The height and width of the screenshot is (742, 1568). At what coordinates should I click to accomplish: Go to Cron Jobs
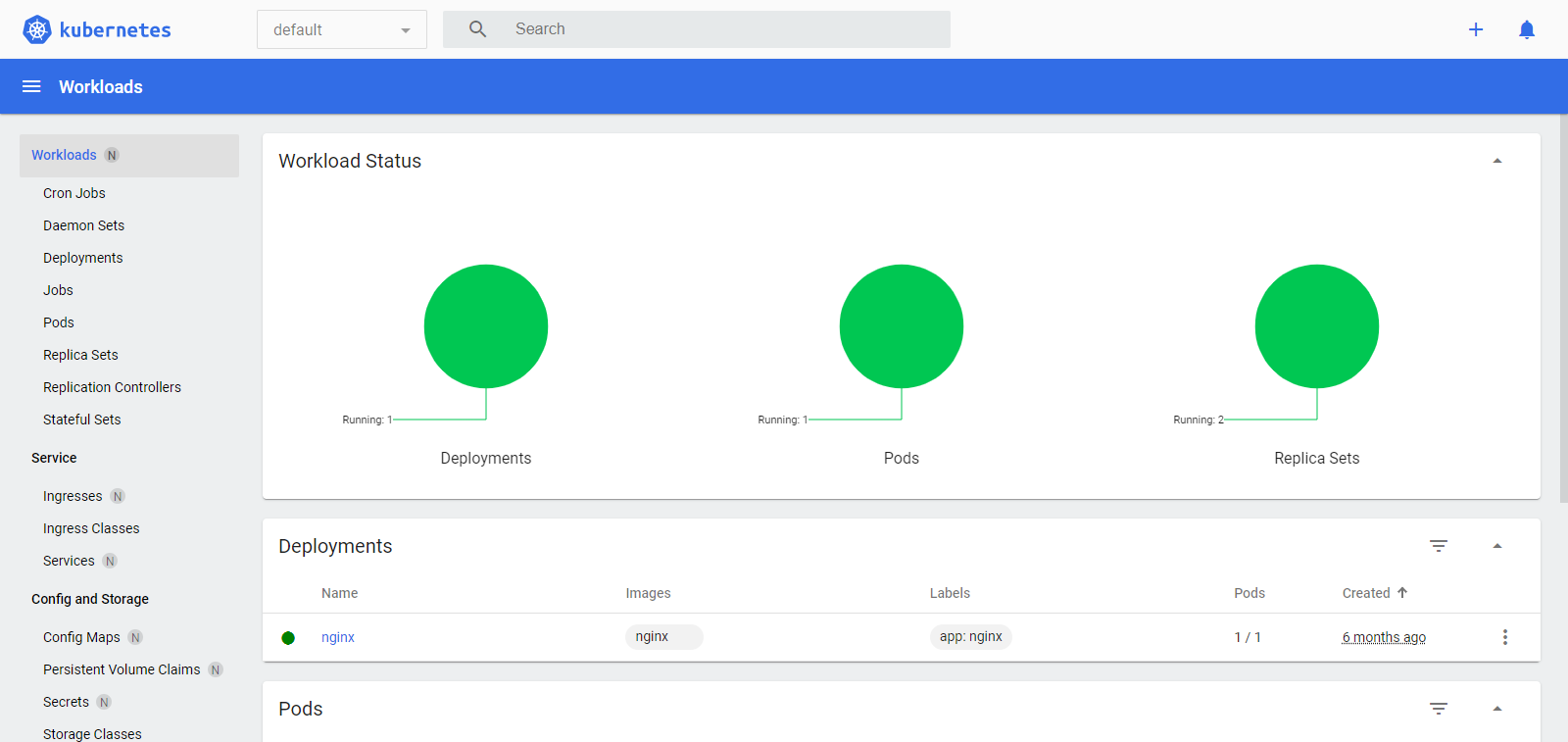(74, 193)
